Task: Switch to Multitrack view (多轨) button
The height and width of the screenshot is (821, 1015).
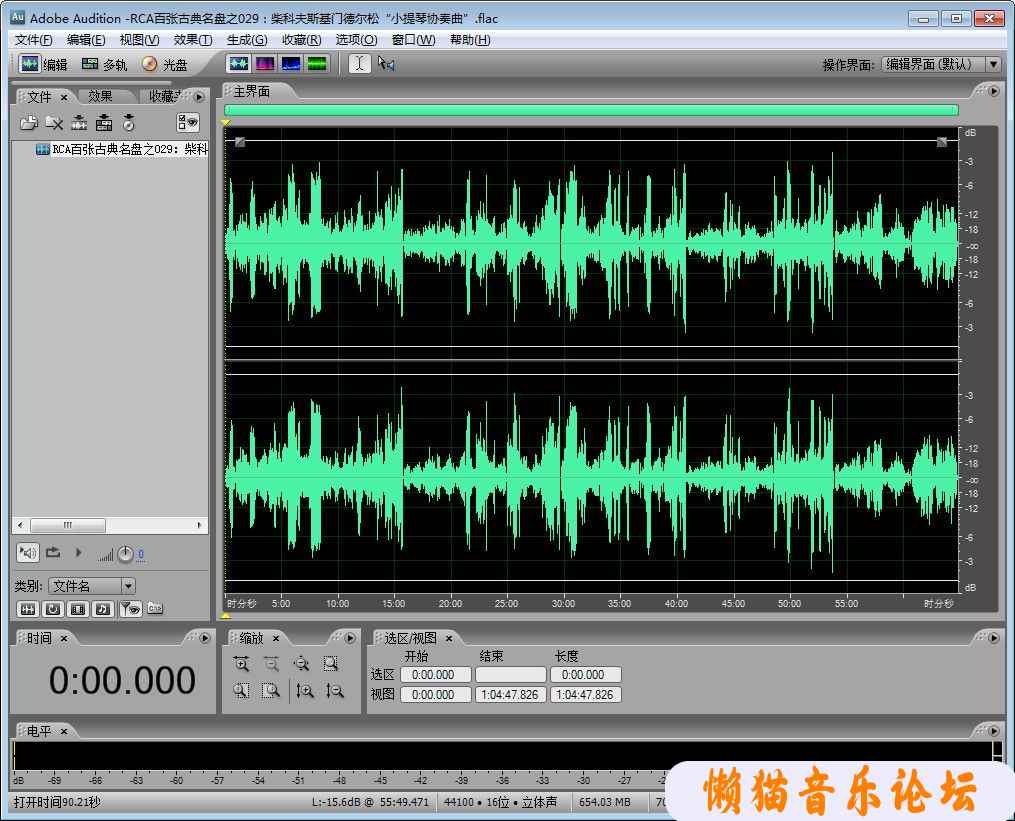Action: pos(104,64)
